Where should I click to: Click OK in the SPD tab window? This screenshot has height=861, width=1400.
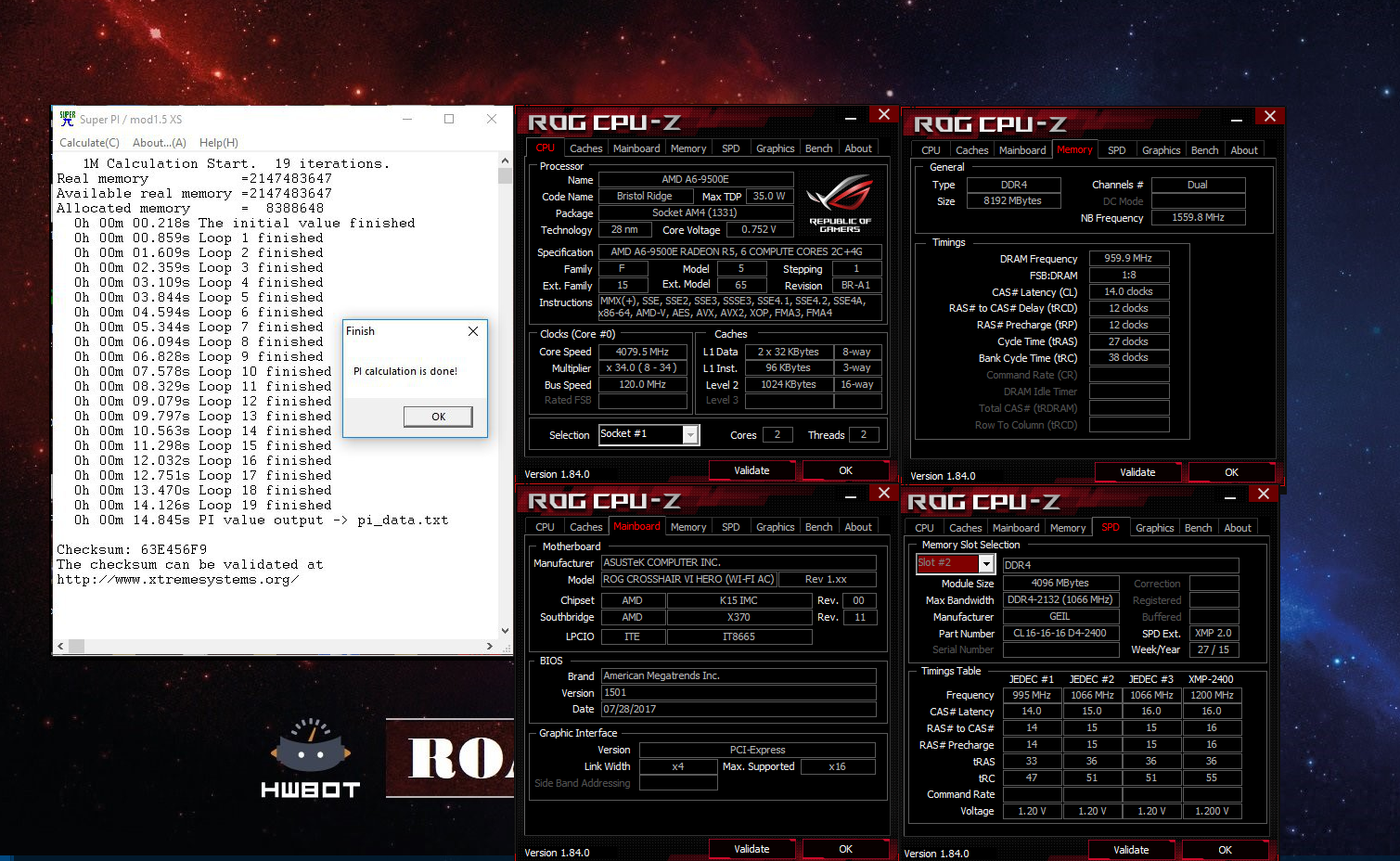pyautogui.click(x=1225, y=850)
